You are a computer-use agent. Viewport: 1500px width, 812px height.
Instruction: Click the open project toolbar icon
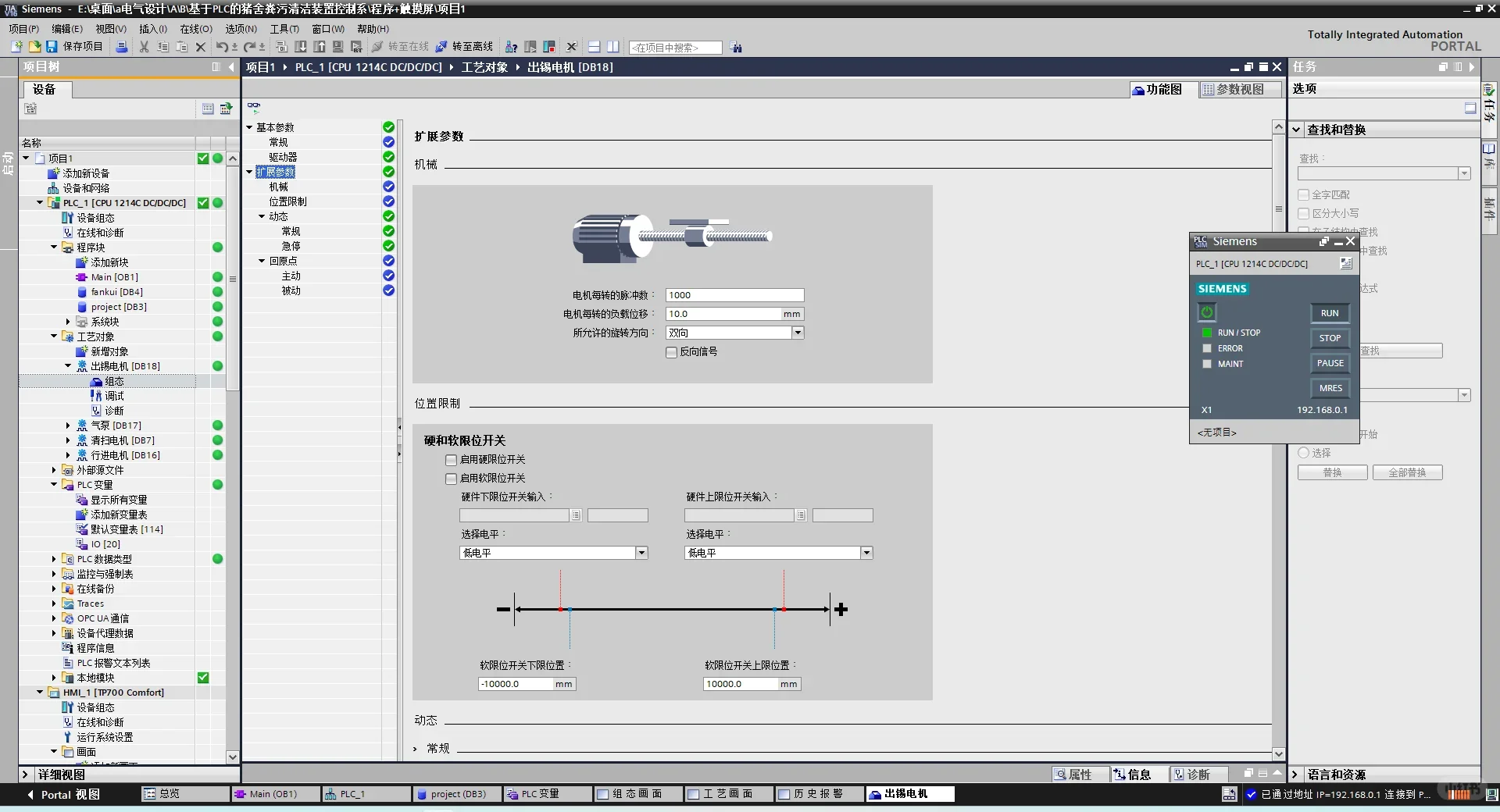34,47
